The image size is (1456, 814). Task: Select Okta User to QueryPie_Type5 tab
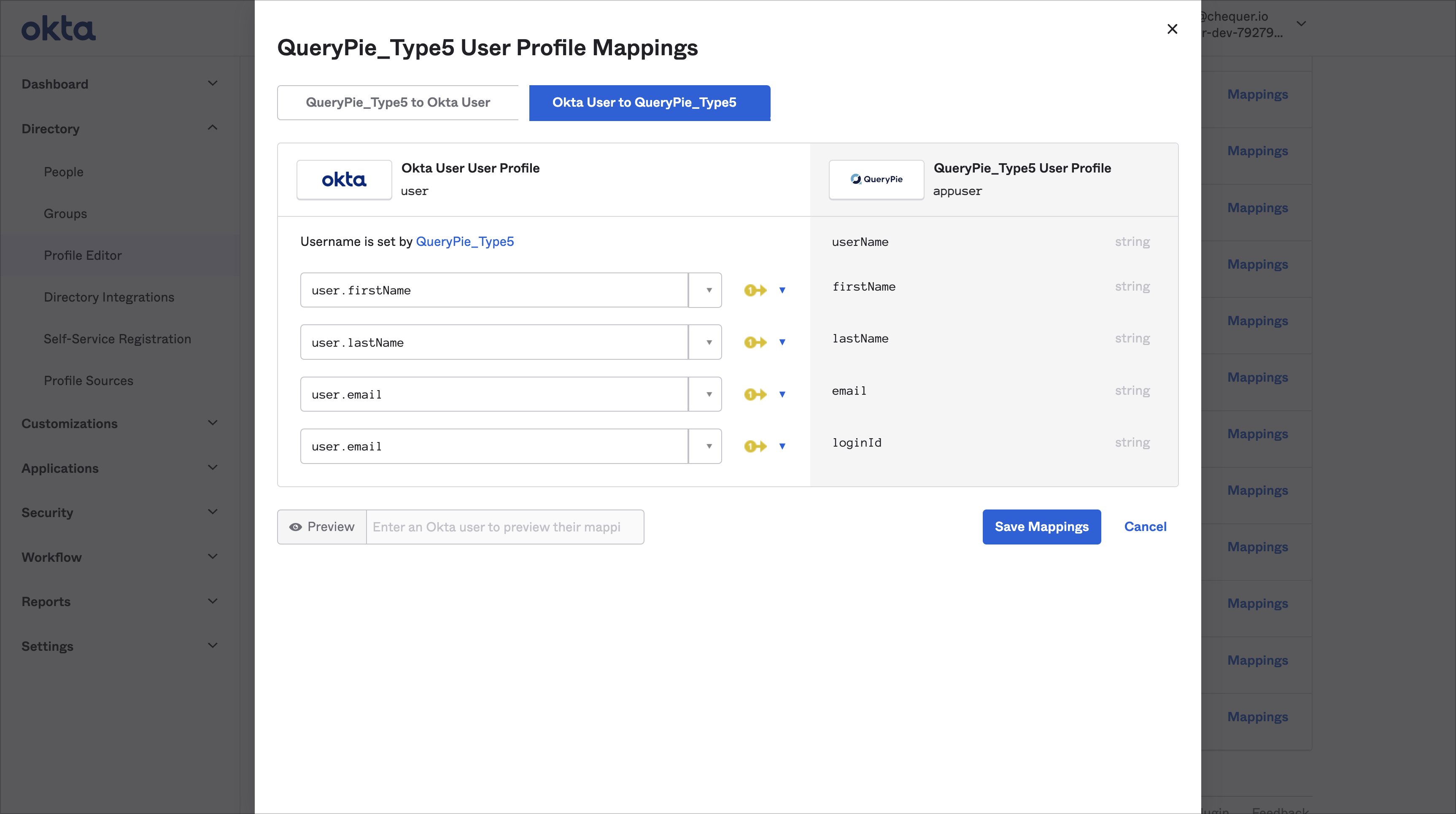[x=650, y=102]
